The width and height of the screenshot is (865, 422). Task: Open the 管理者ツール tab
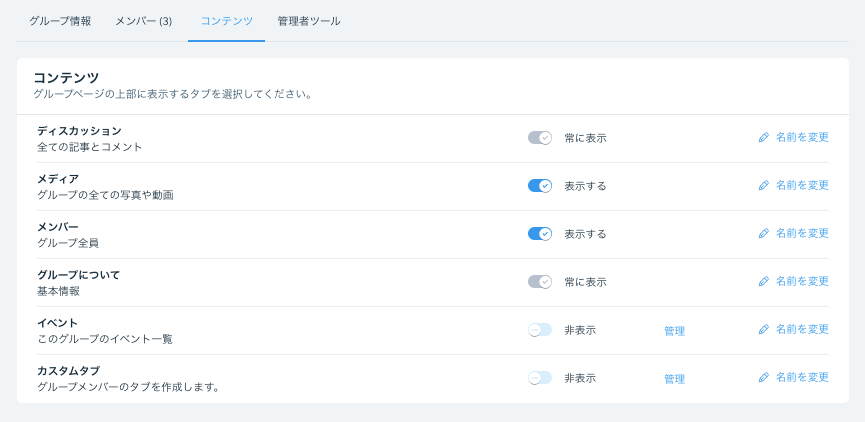point(309,21)
